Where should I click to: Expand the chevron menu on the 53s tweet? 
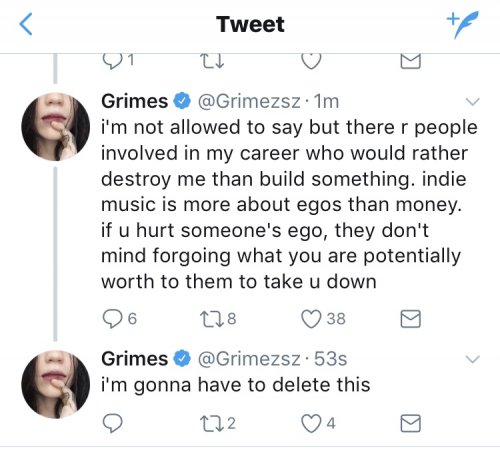point(473,359)
